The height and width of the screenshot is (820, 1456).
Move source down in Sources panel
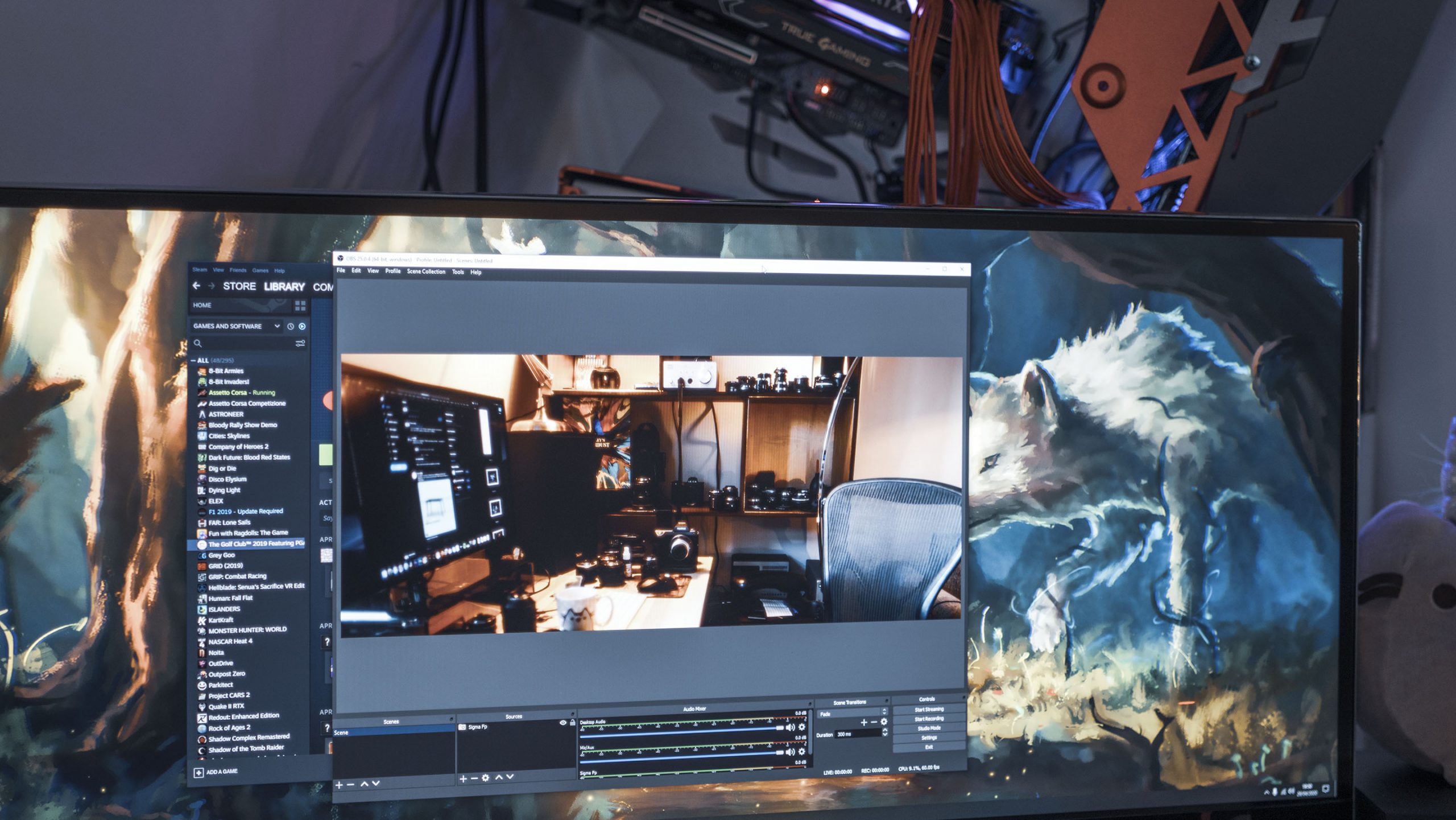pyautogui.click(x=510, y=777)
